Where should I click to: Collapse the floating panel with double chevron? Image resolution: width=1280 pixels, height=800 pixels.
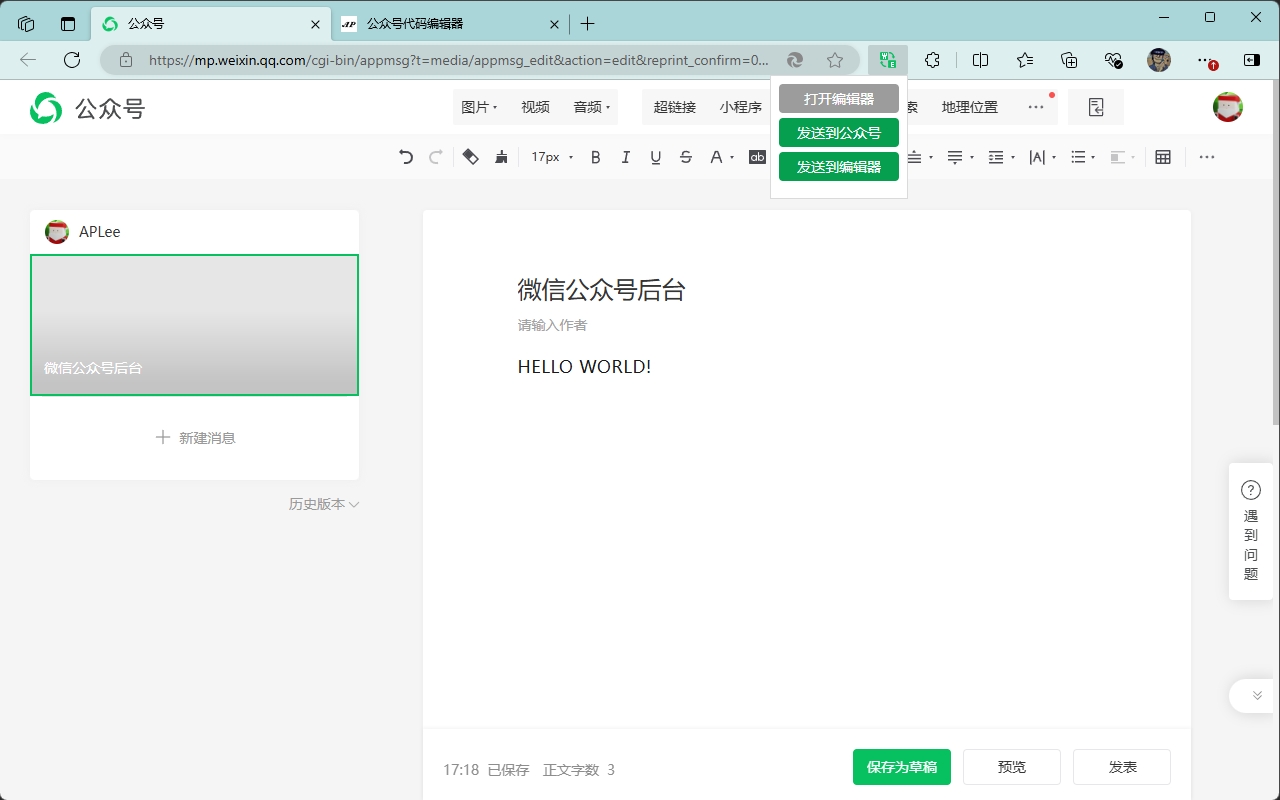click(1257, 696)
